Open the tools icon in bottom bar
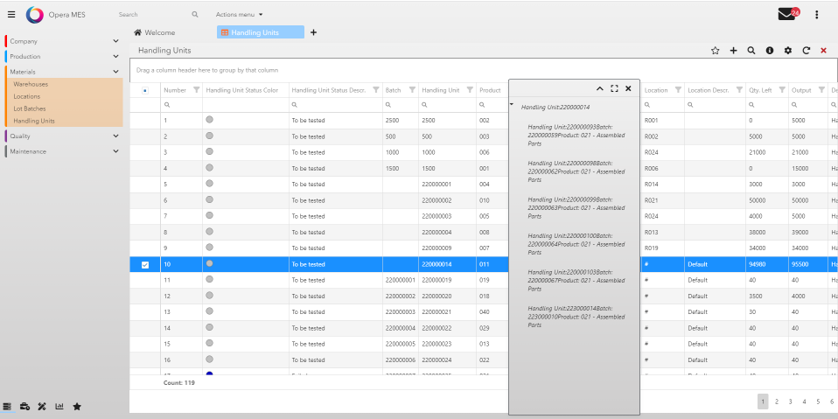Screen dimensions: 838x419 click(42, 407)
